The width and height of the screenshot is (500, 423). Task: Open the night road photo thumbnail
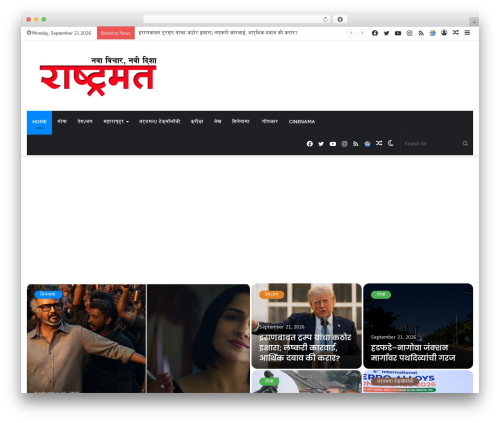(418, 326)
